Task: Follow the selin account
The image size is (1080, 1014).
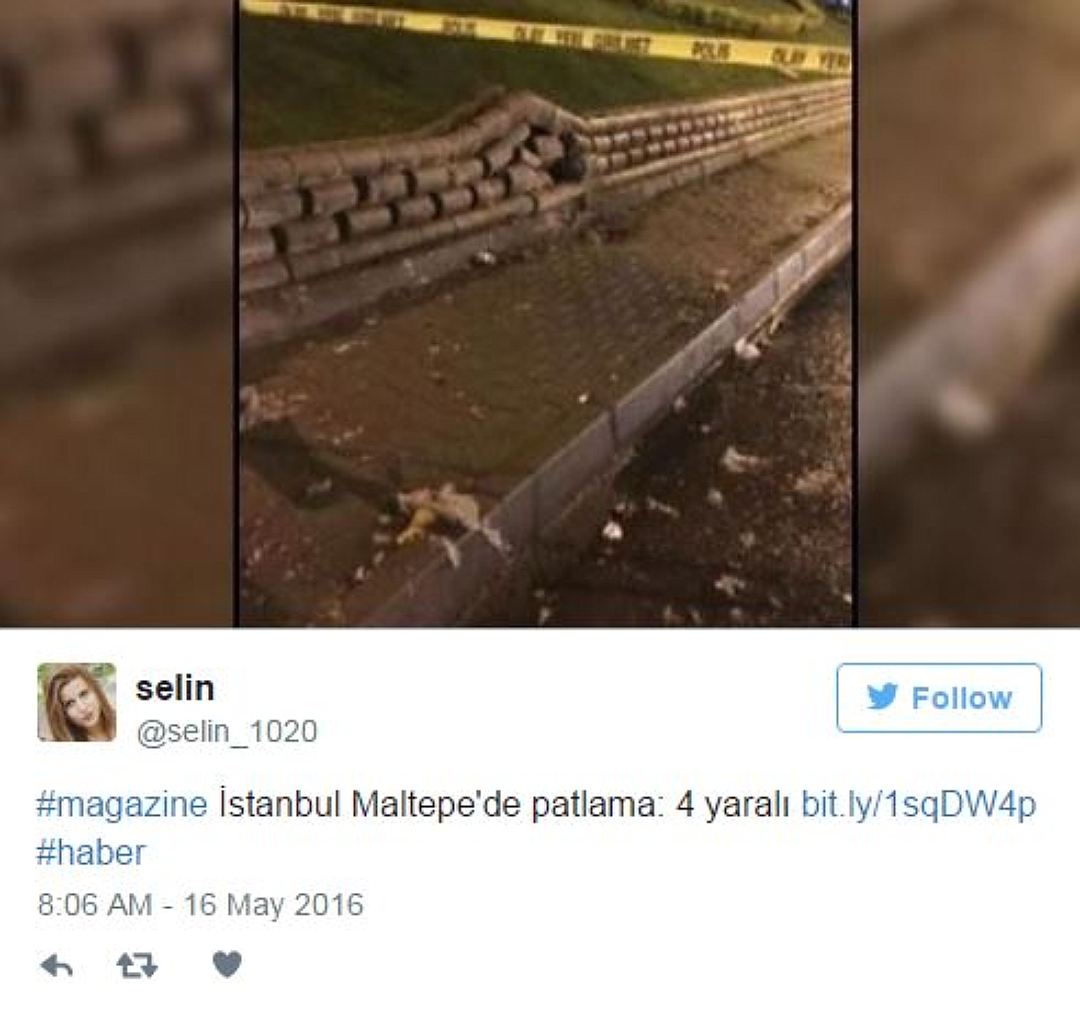Action: (x=939, y=698)
